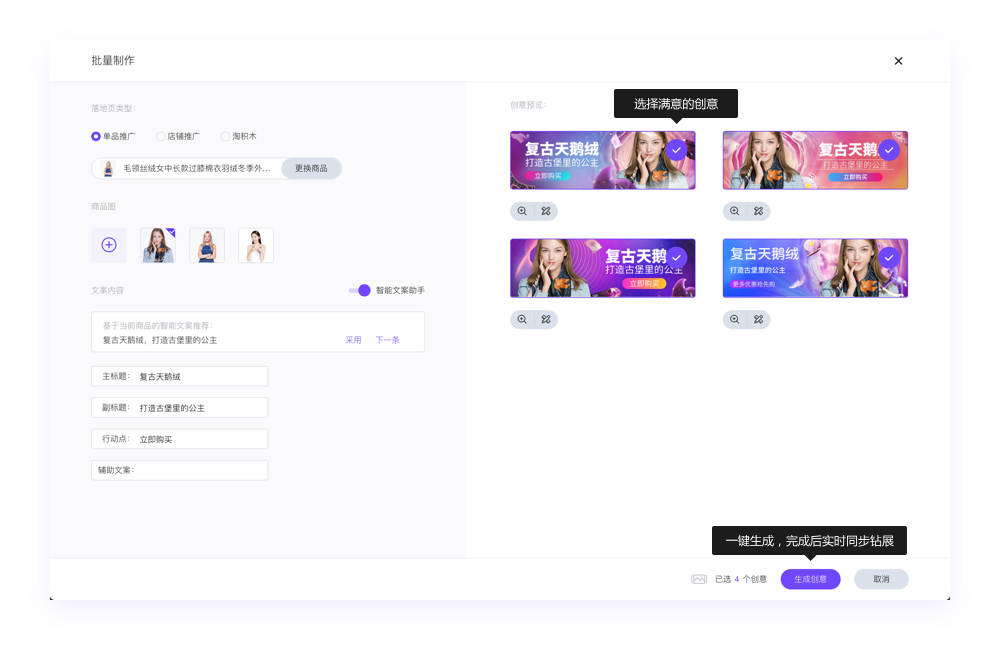The height and width of the screenshot is (646, 1000).
Task: Add a product image with the plus icon
Action: (x=109, y=245)
